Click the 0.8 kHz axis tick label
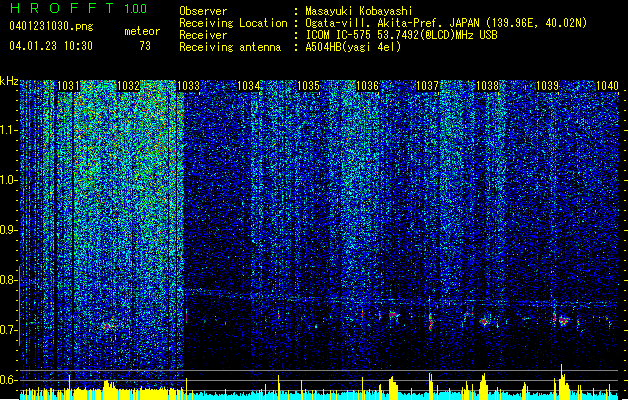This screenshot has width=629, height=400. click(x=8, y=280)
